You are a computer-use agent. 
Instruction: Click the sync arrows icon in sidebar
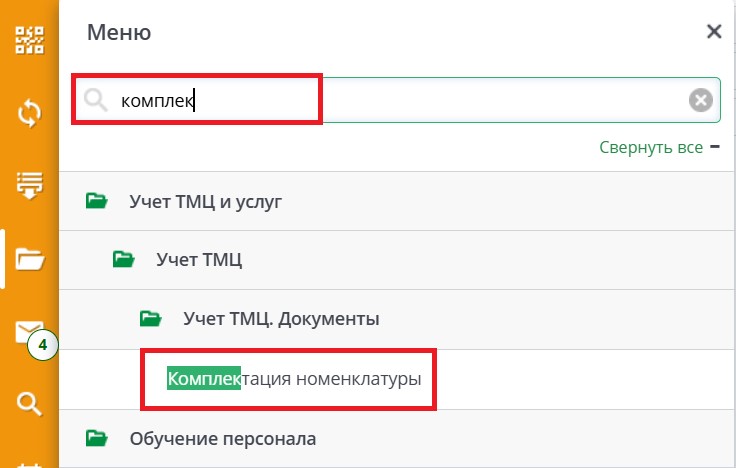click(x=29, y=112)
